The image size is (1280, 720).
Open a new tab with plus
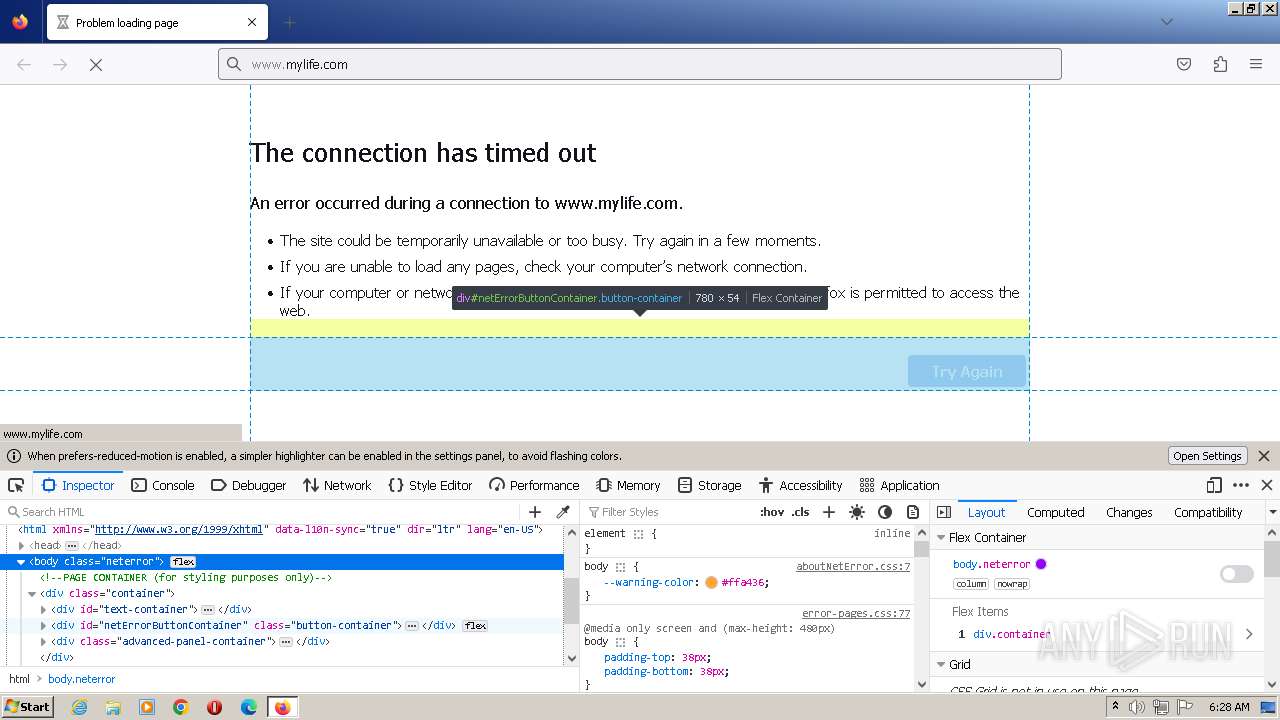pos(289,22)
